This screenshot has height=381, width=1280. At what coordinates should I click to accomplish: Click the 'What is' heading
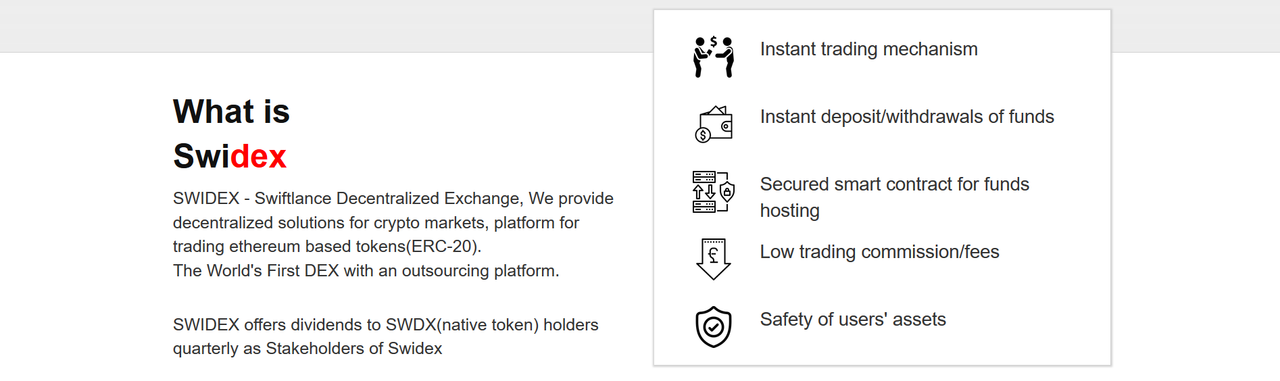[x=231, y=111]
